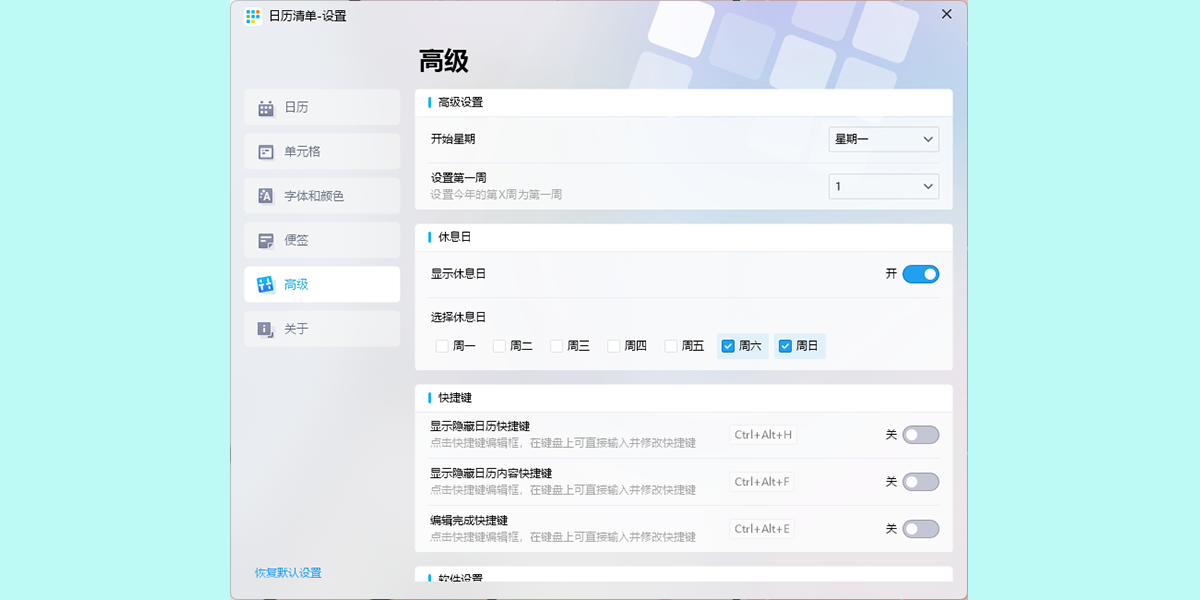
Task: Expand the 设置第一周 dropdown
Action: point(883,186)
